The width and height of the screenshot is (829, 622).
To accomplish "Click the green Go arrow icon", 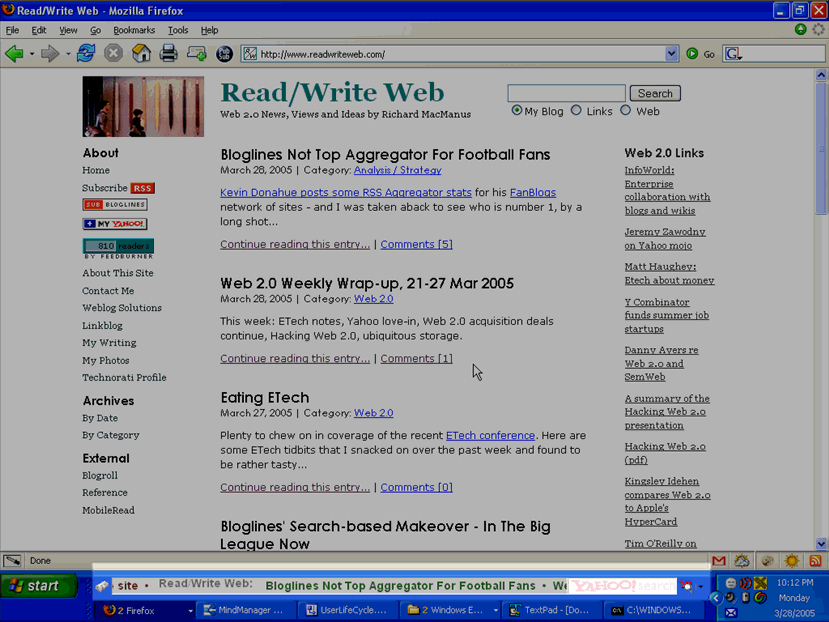I will pyautogui.click(x=692, y=53).
